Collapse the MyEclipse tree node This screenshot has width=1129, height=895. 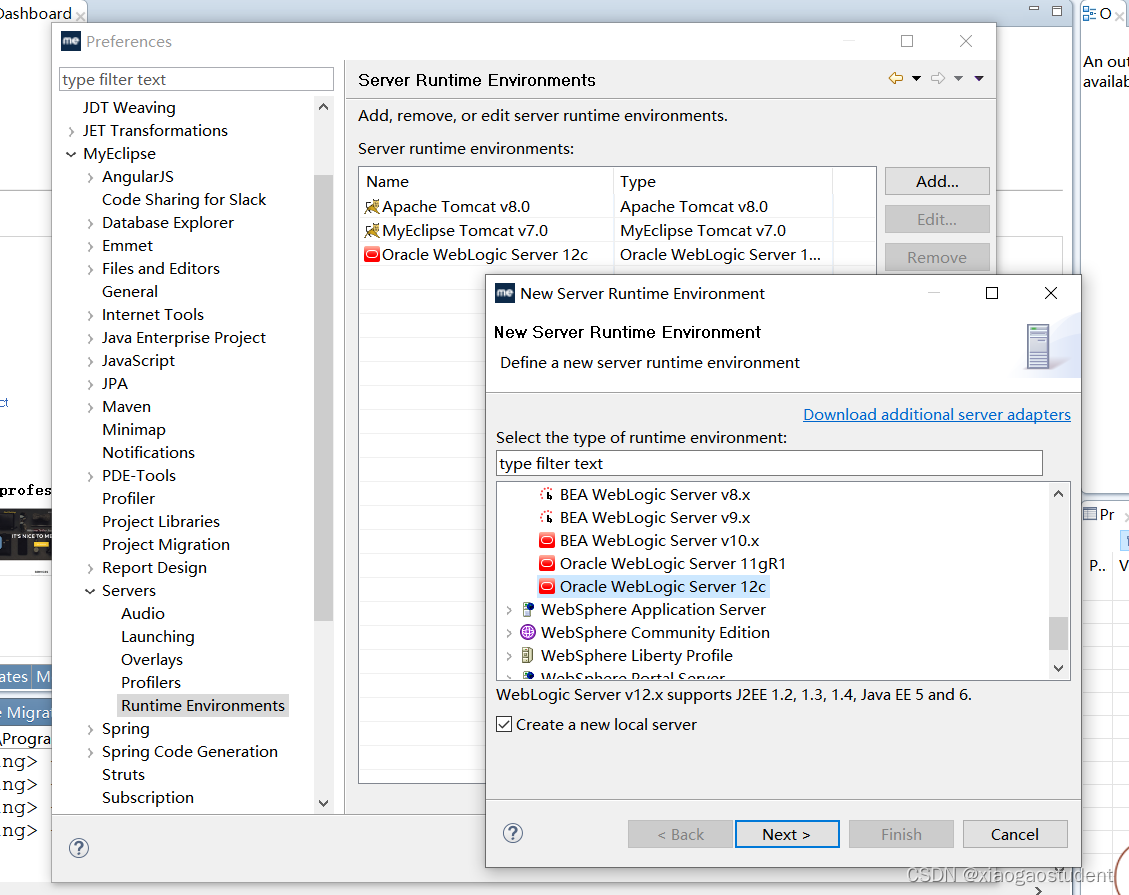coord(71,154)
